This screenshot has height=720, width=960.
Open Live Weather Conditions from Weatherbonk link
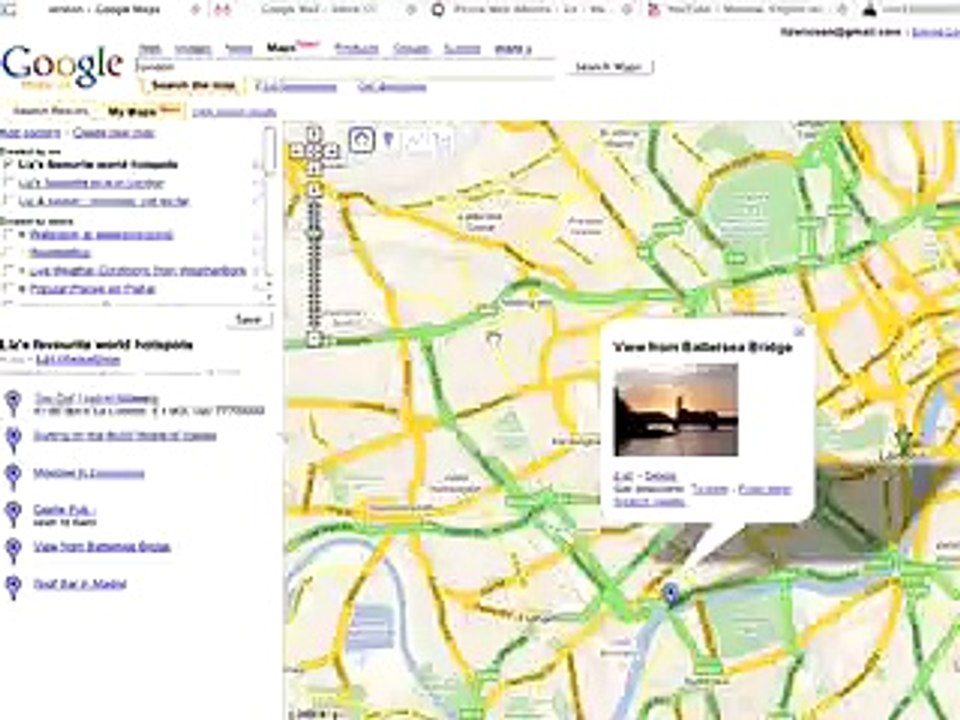[x=138, y=270]
